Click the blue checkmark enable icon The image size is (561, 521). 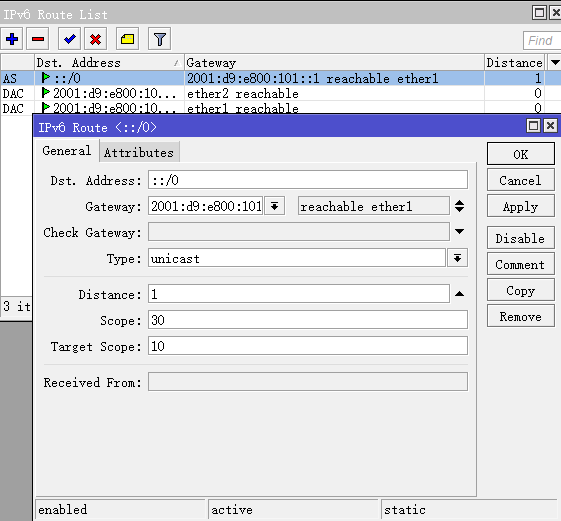(x=69, y=39)
